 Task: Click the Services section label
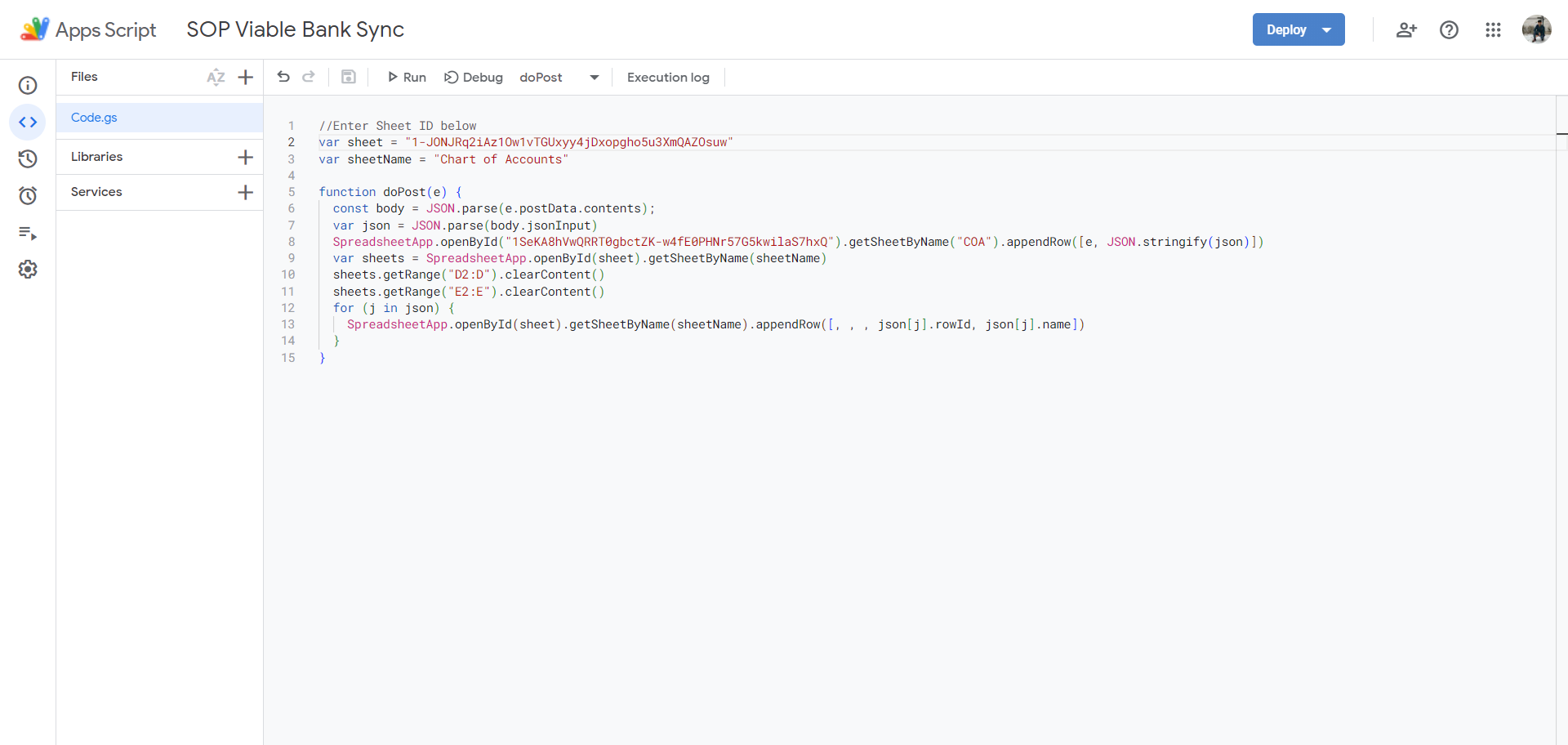point(96,192)
